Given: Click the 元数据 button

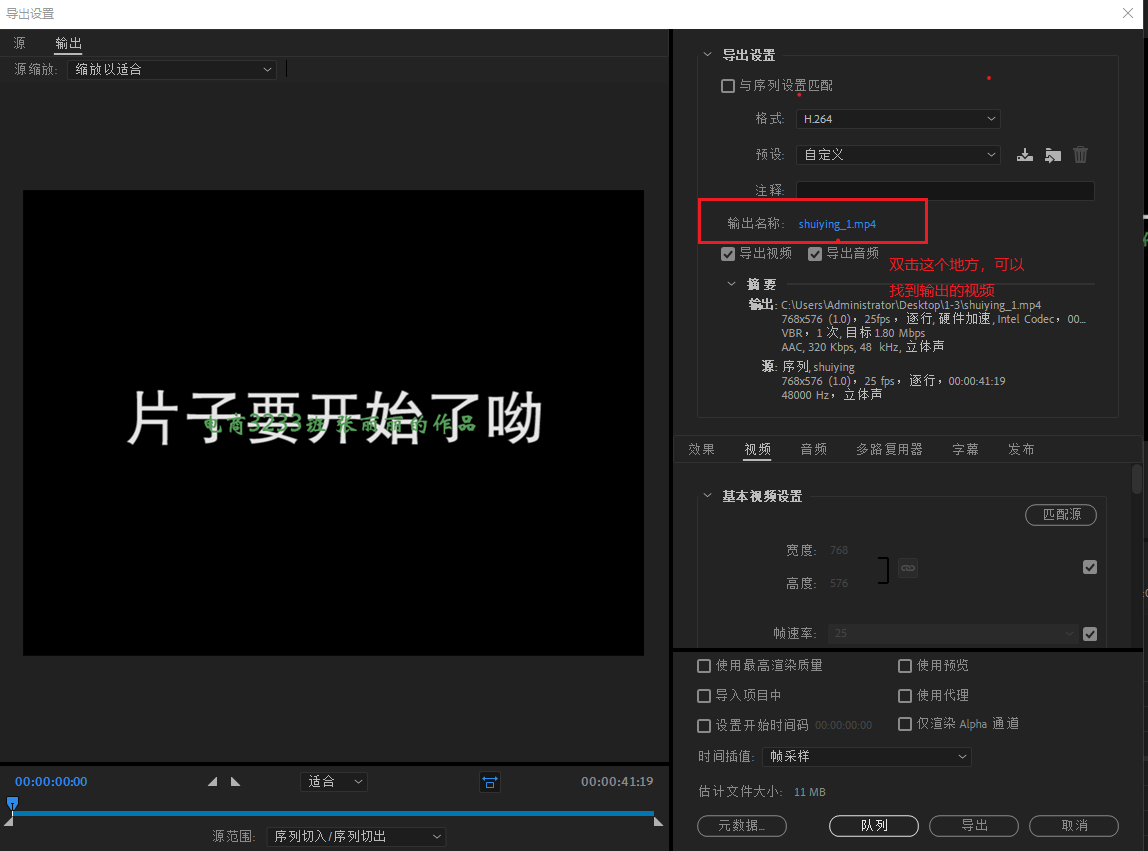Looking at the screenshot, I should (742, 826).
